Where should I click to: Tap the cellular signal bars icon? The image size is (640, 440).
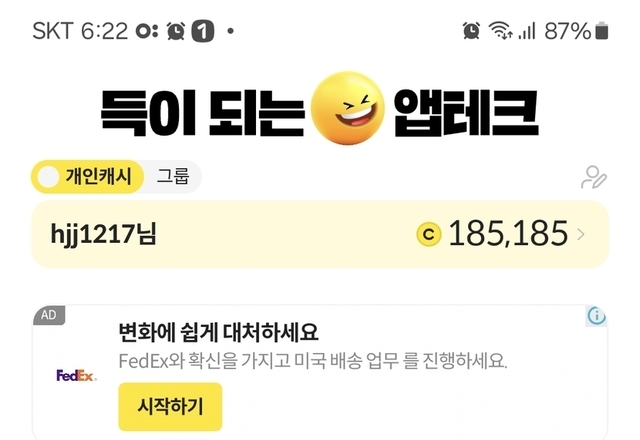click(527, 31)
